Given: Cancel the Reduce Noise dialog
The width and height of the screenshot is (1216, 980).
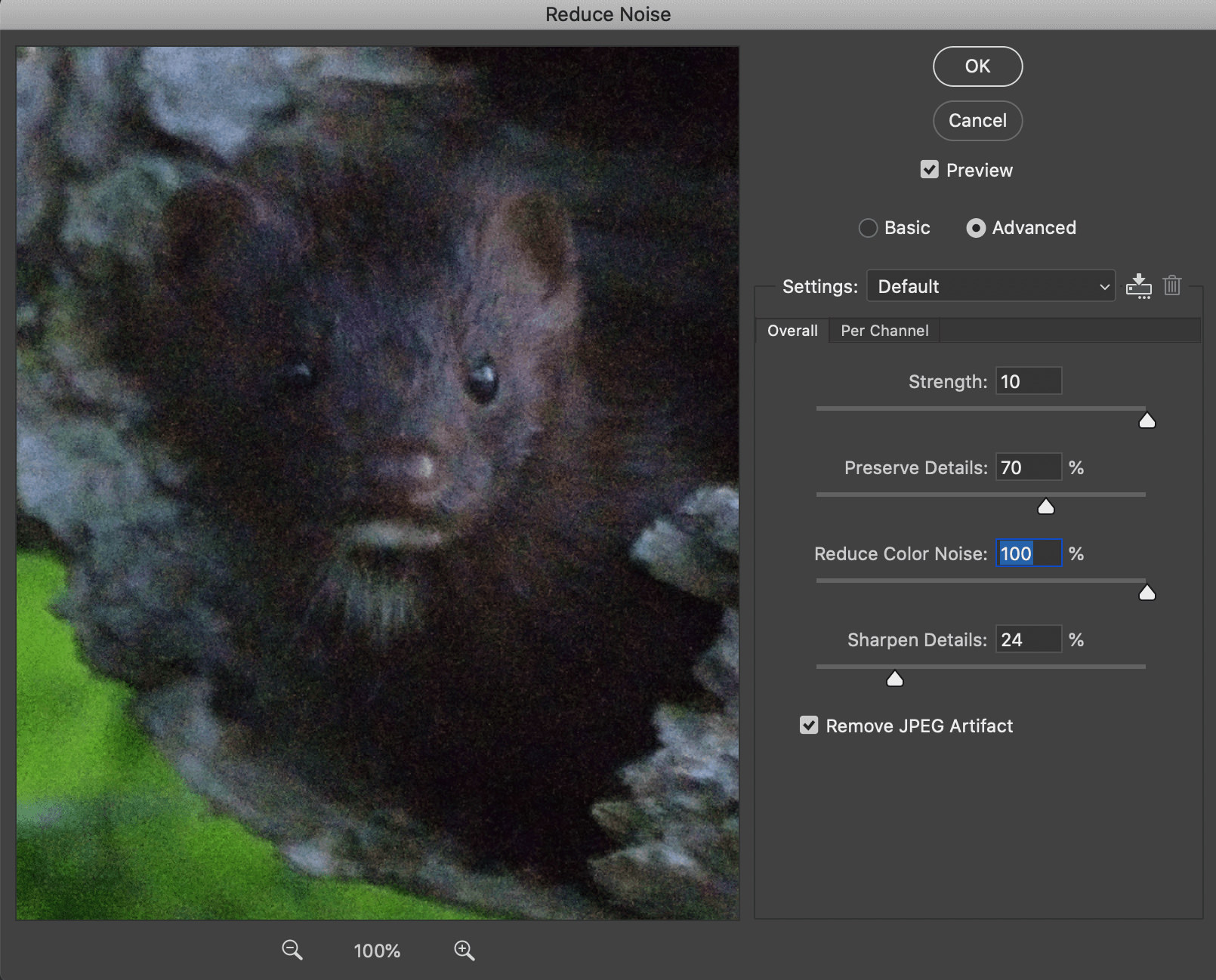Looking at the screenshot, I should coord(977,121).
